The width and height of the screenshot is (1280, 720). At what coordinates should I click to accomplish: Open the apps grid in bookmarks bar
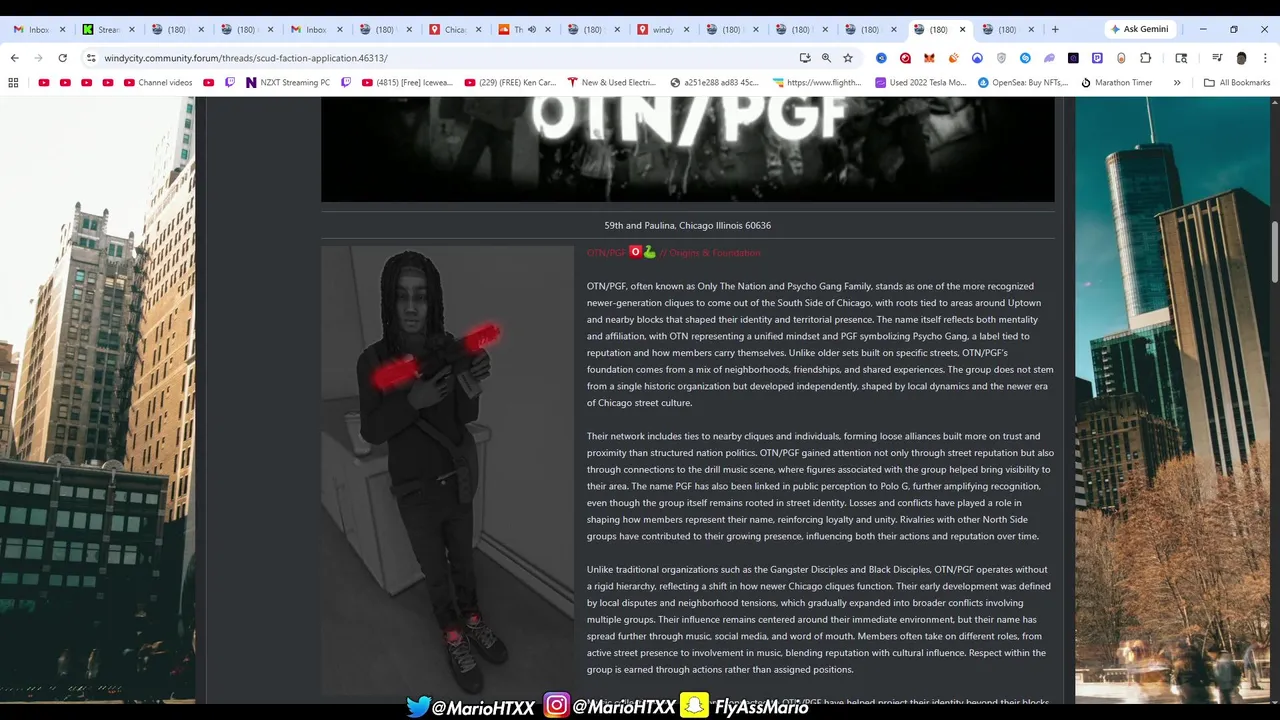point(13,82)
